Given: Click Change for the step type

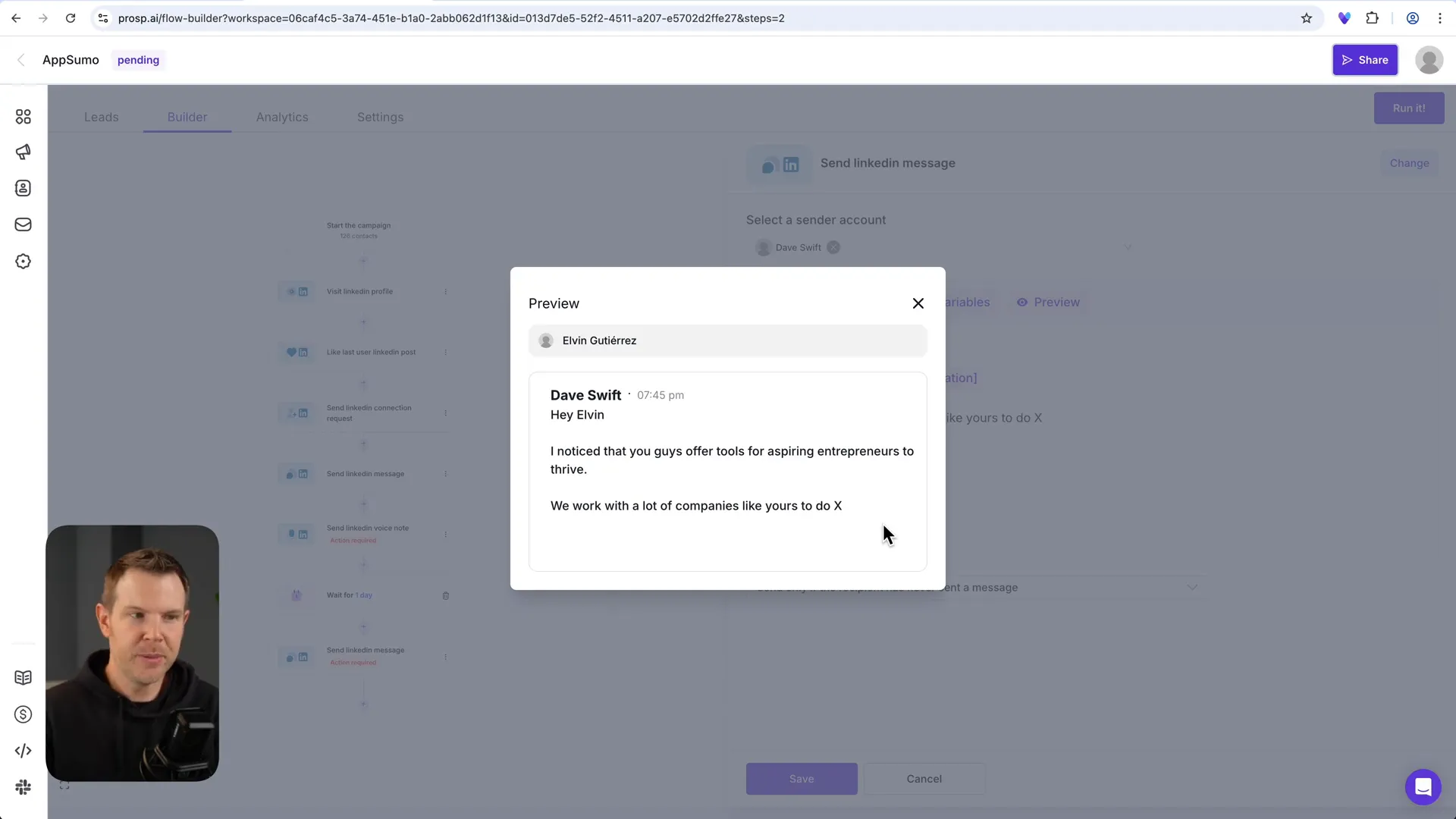Looking at the screenshot, I should [x=1409, y=163].
